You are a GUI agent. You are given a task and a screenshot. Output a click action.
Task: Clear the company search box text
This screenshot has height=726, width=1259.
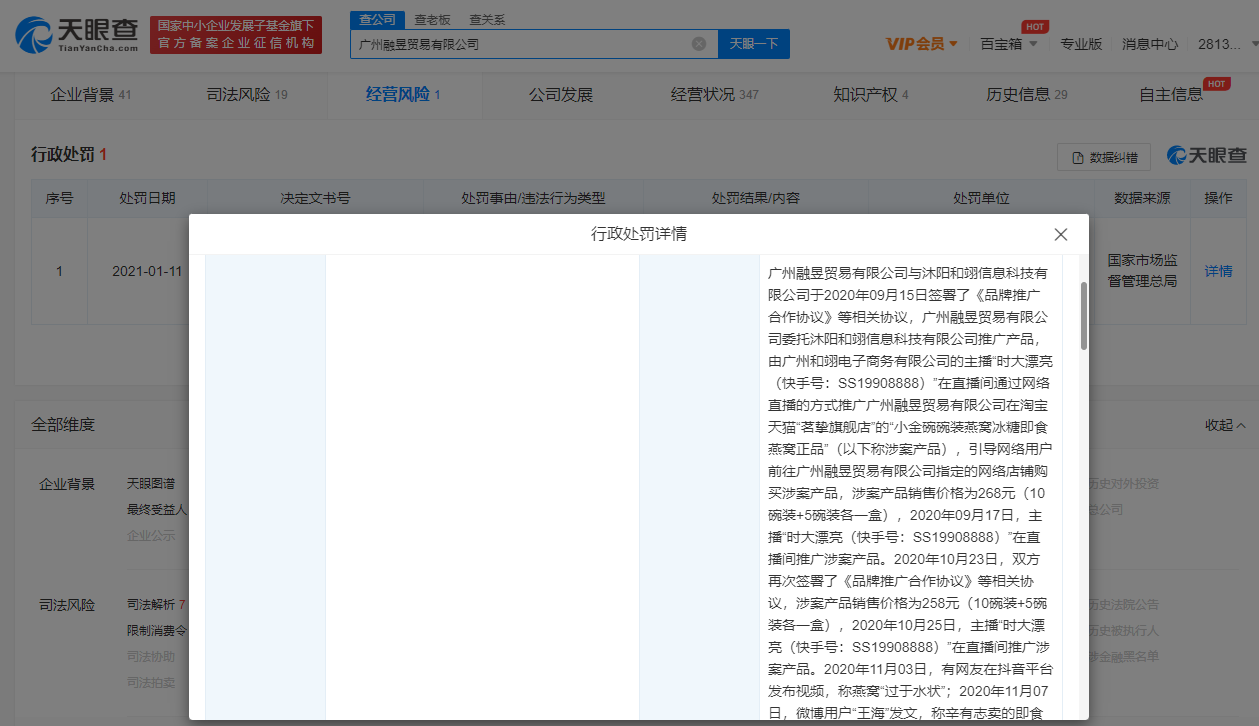tap(699, 44)
